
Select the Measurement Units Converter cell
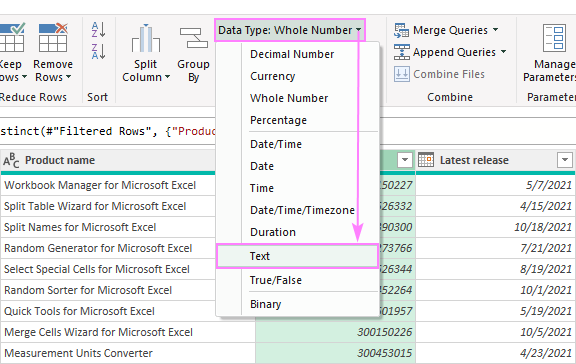click(x=128, y=353)
